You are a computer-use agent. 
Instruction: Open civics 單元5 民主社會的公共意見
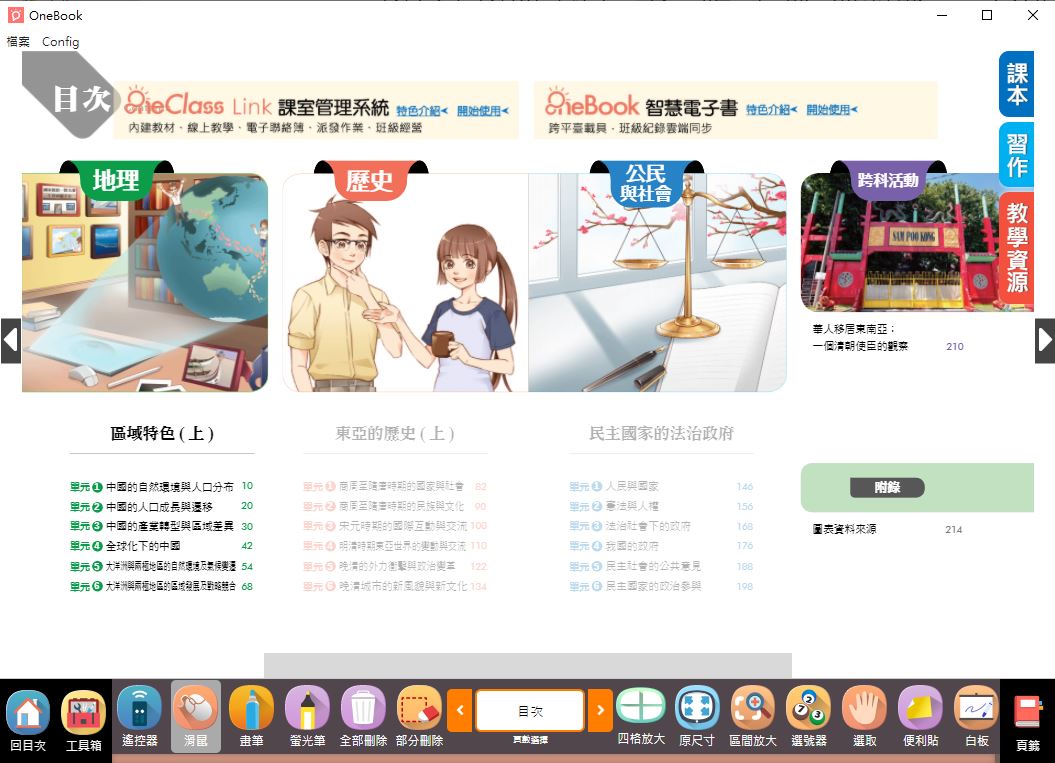[661, 567]
